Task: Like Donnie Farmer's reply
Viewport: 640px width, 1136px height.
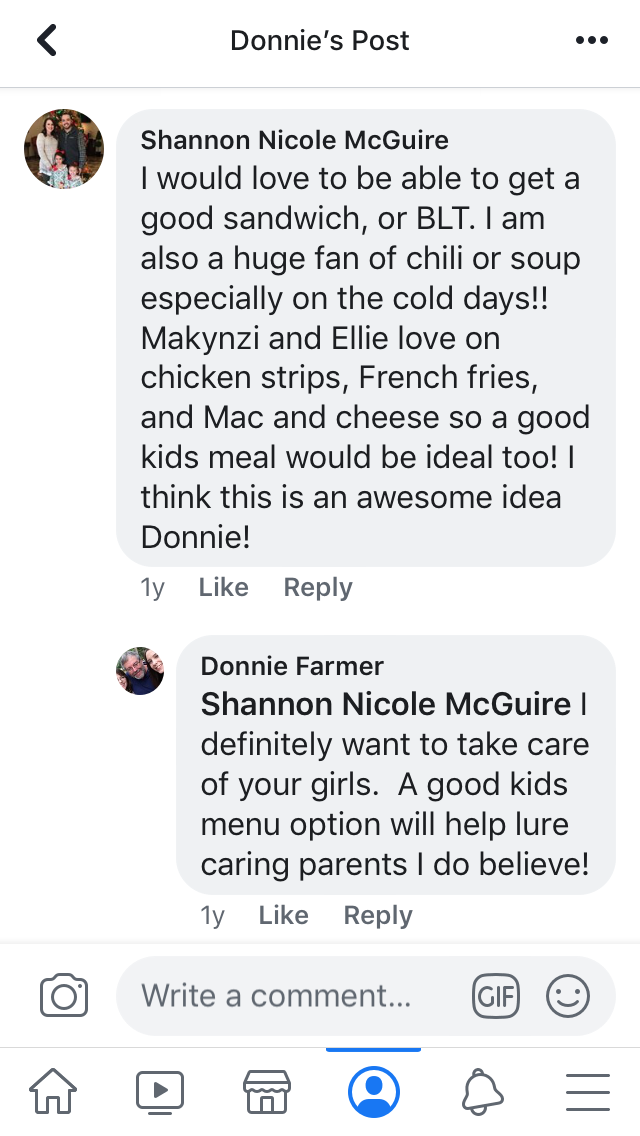Action: (x=283, y=915)
